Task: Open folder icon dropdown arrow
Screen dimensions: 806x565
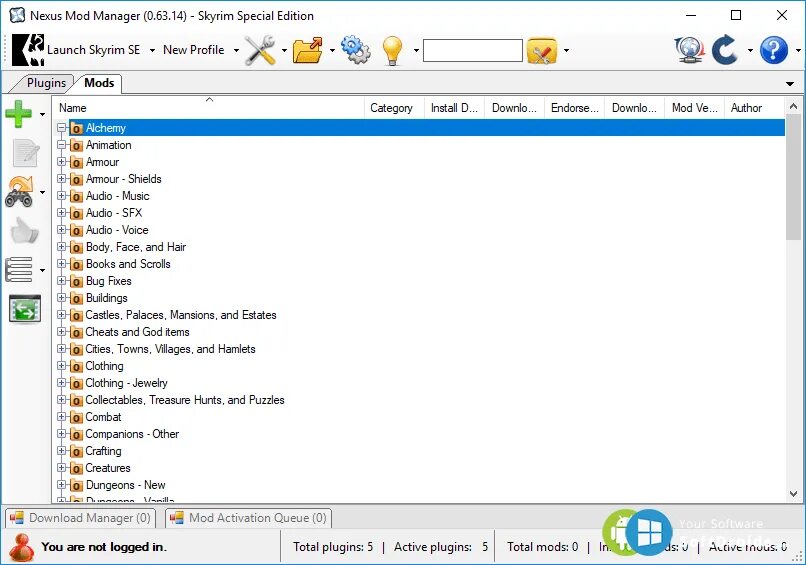Action: pos(332,50)
